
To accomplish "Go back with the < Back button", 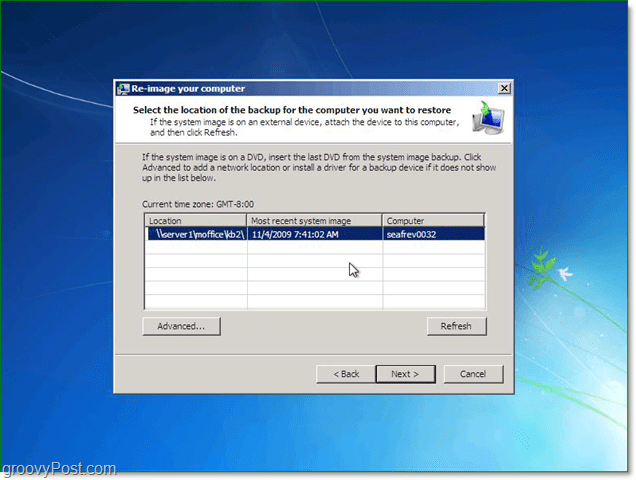I will [346, 374].
